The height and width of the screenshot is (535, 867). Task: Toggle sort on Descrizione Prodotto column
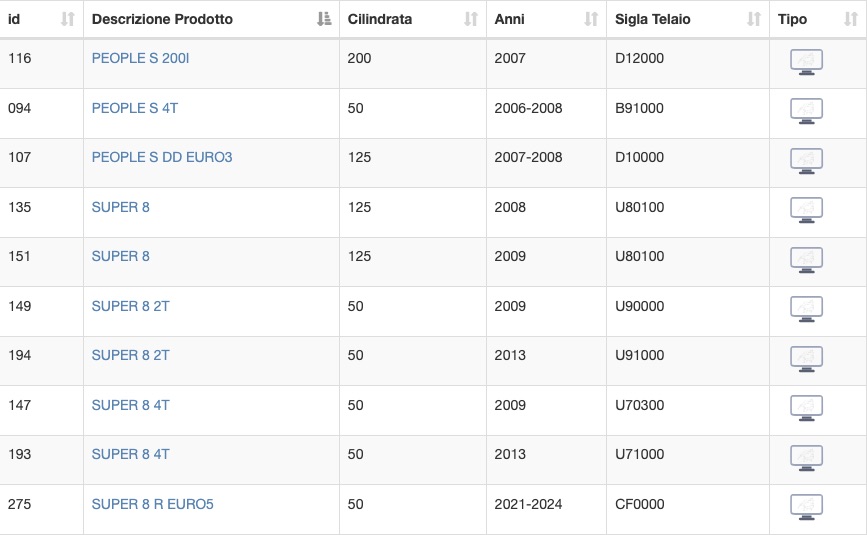pyautogui.click(x=324, y=19)
